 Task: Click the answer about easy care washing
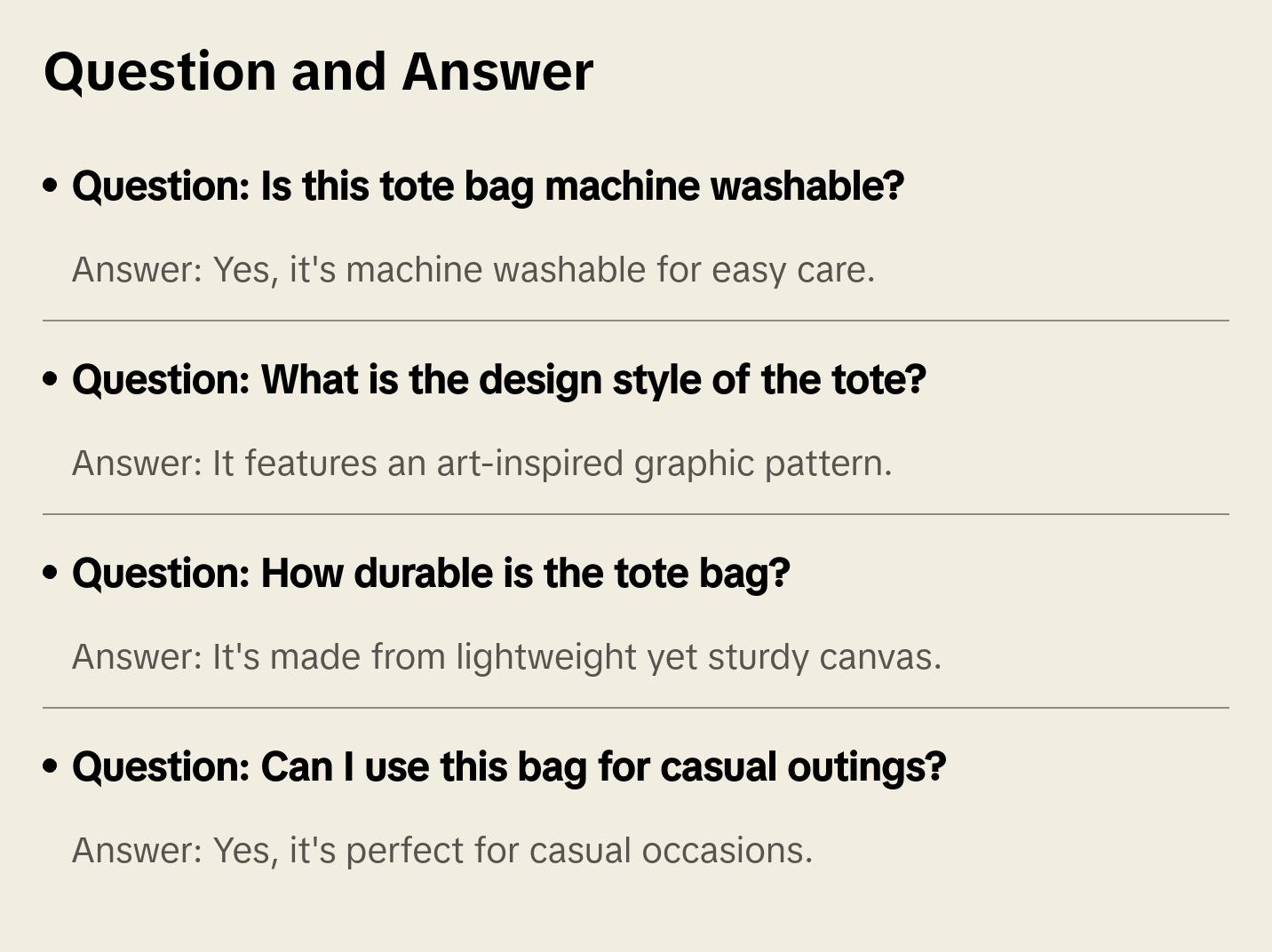473,270
